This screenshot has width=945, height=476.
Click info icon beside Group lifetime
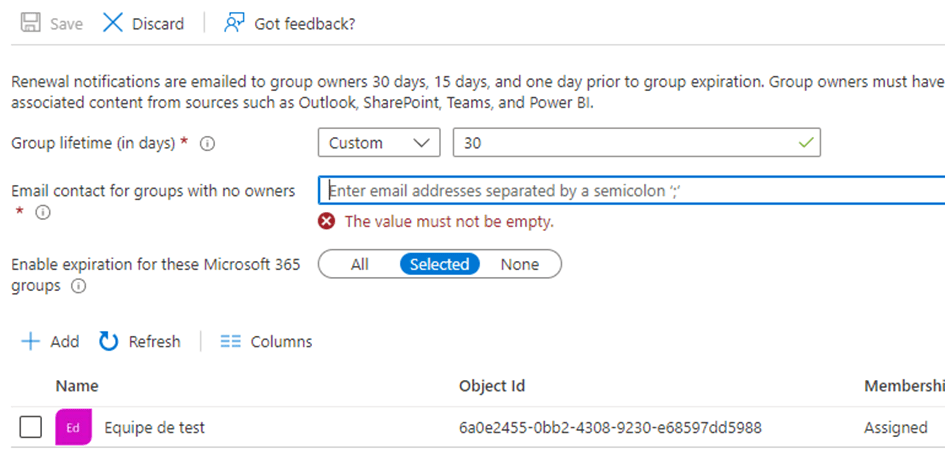click(208, 144)
